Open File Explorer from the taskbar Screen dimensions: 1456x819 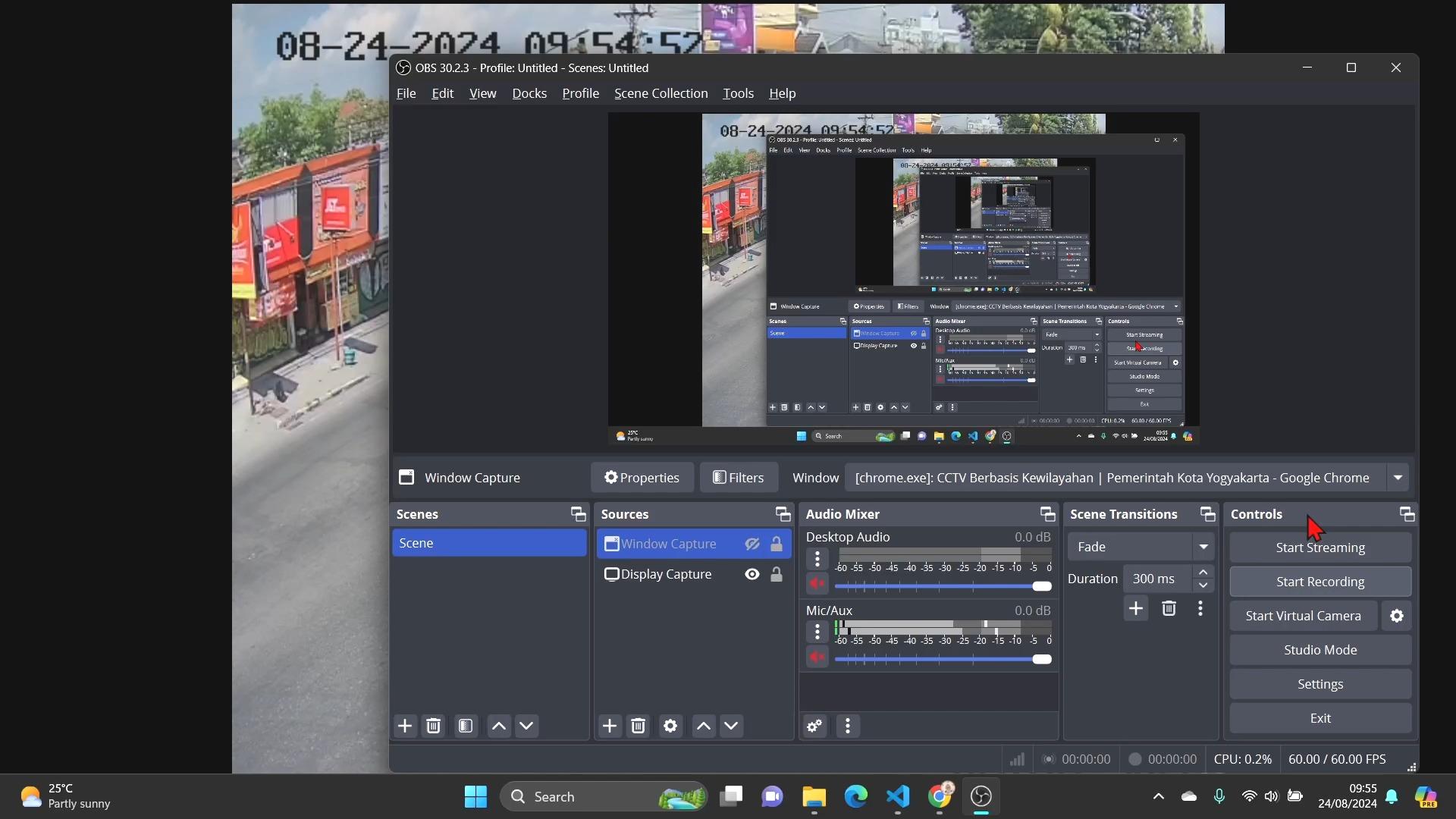click(x=814, y=796)
